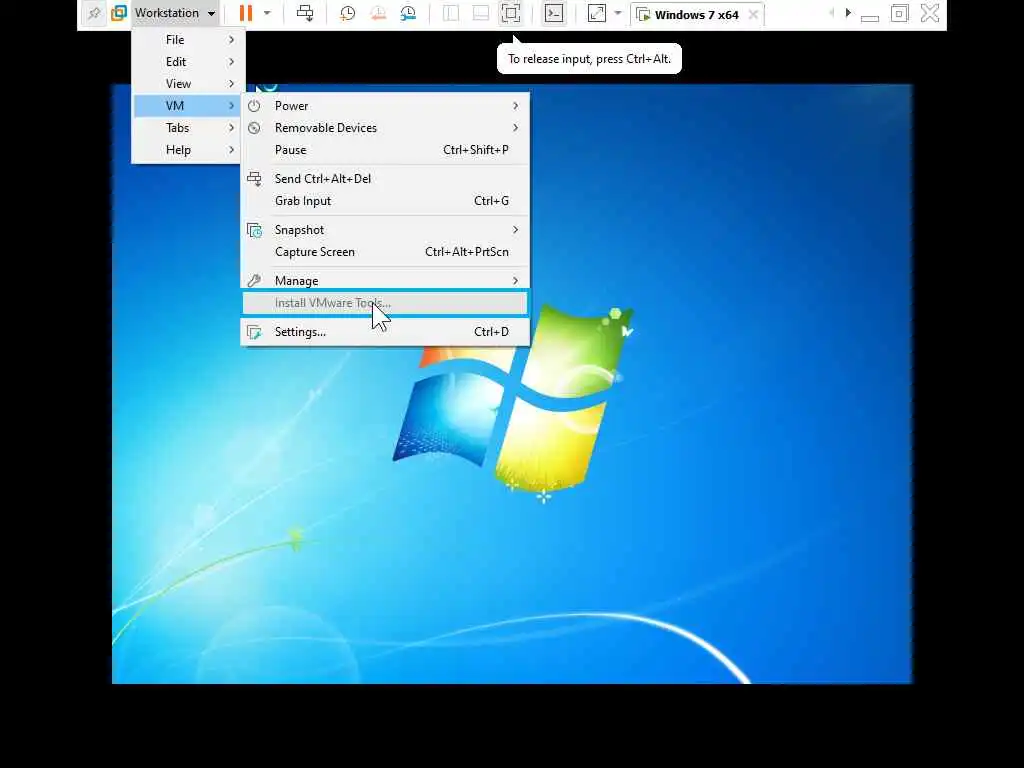Choose Send Ctrl+Alt+Del menu item

pos(385,179)
